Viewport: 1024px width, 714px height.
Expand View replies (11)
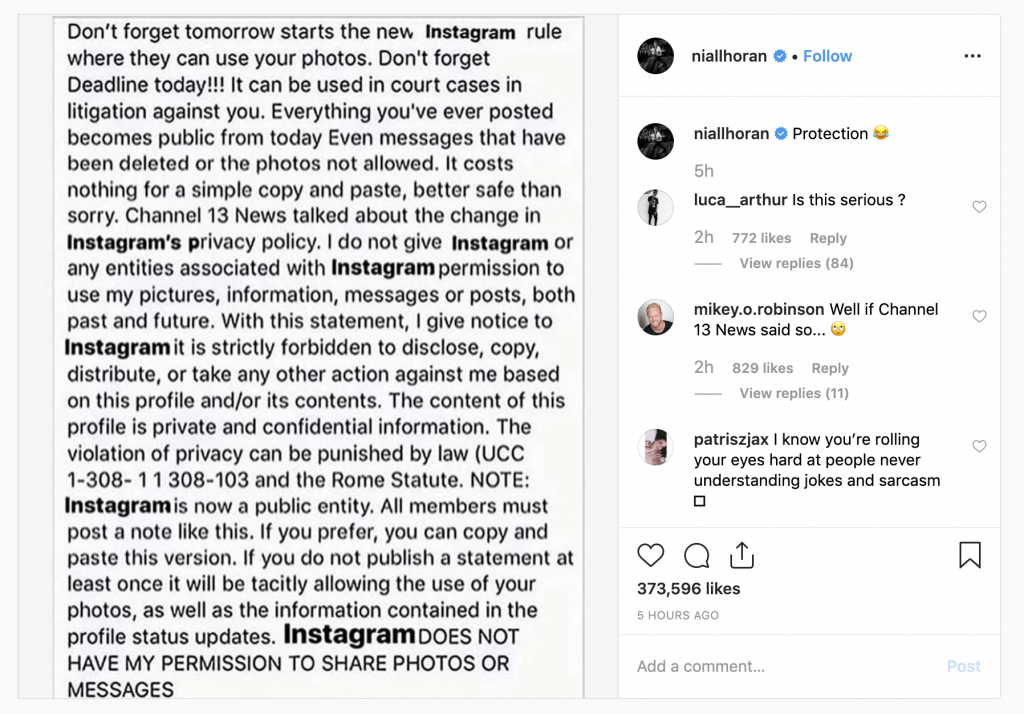(x=793, y=393)
